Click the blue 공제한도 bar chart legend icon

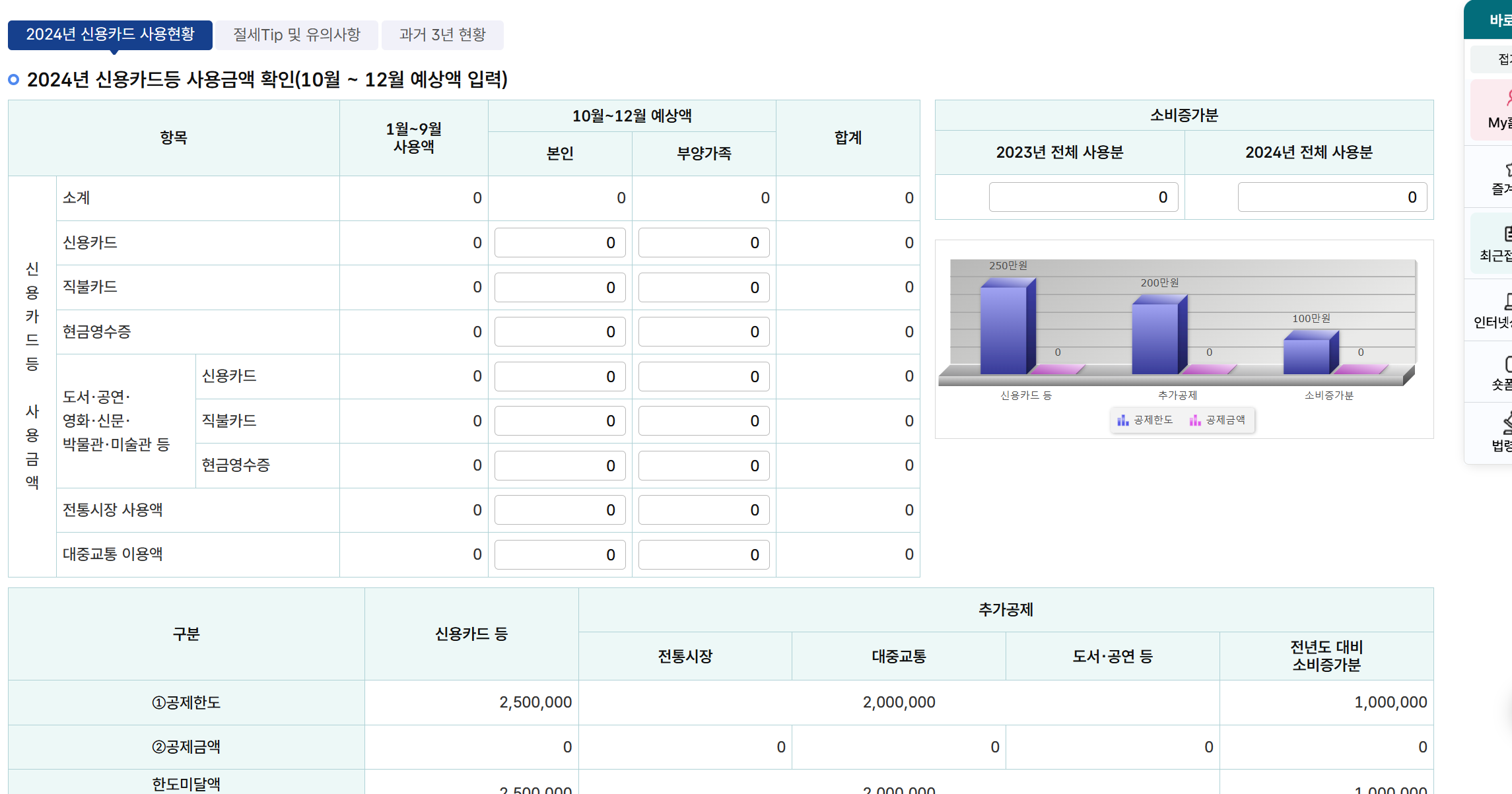pos(1124,420)
